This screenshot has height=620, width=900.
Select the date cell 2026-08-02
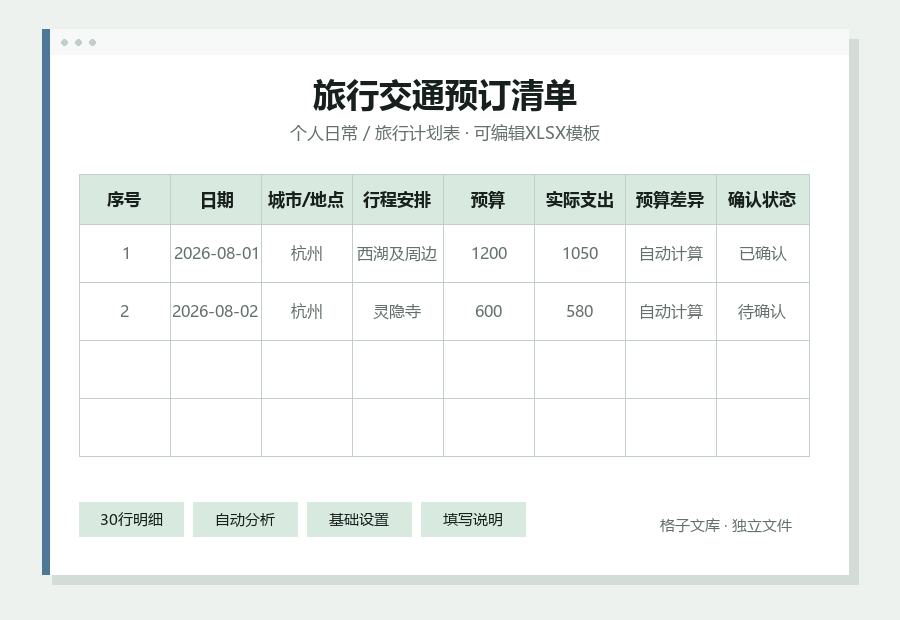click(x=216, y=312)
